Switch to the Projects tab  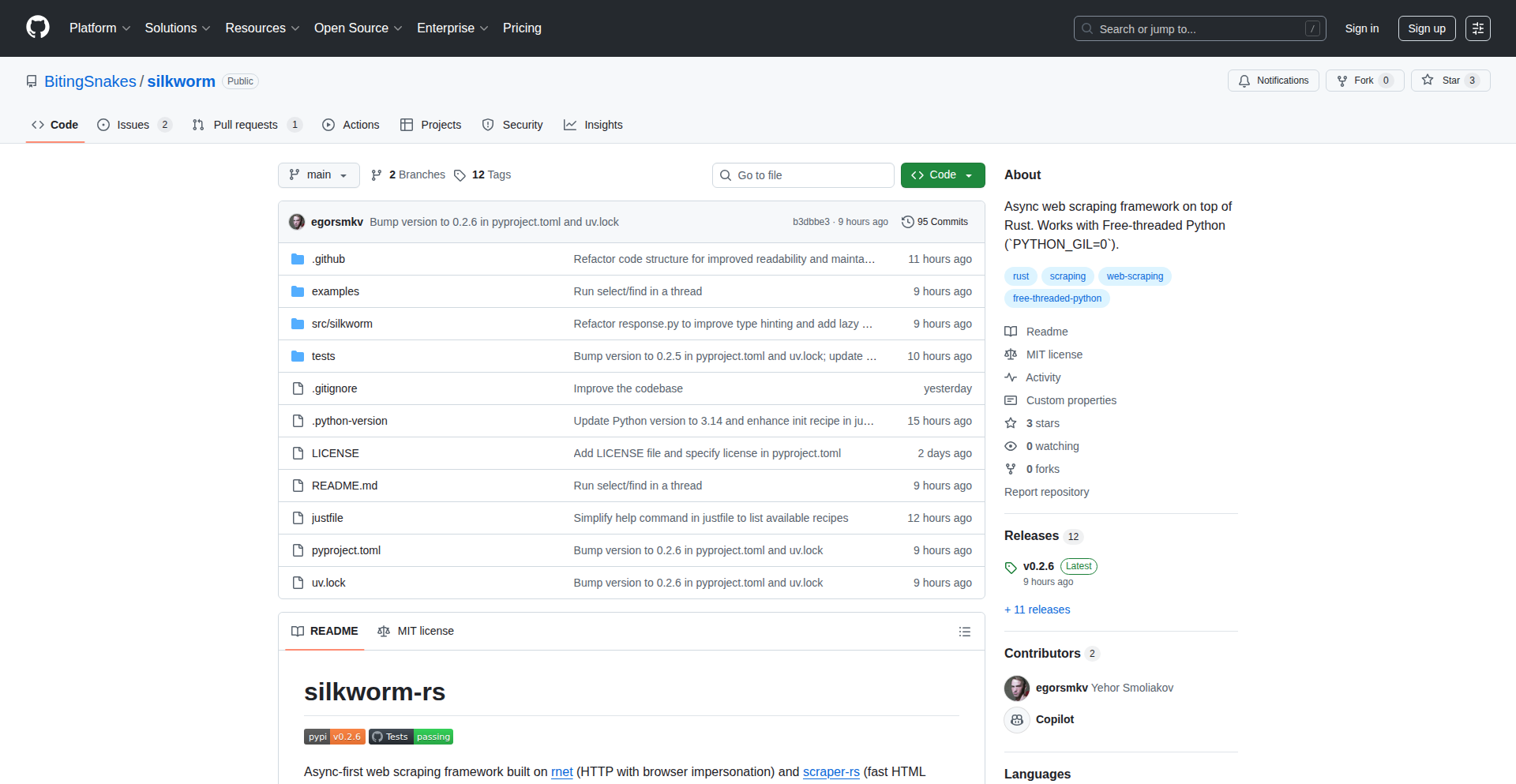tap(431, 125)
